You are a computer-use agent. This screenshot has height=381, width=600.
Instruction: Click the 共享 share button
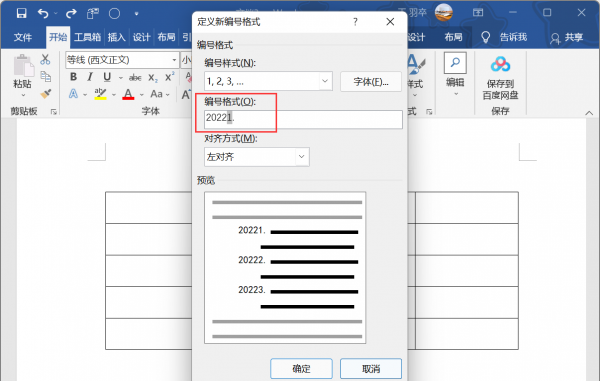pos(566,37)
